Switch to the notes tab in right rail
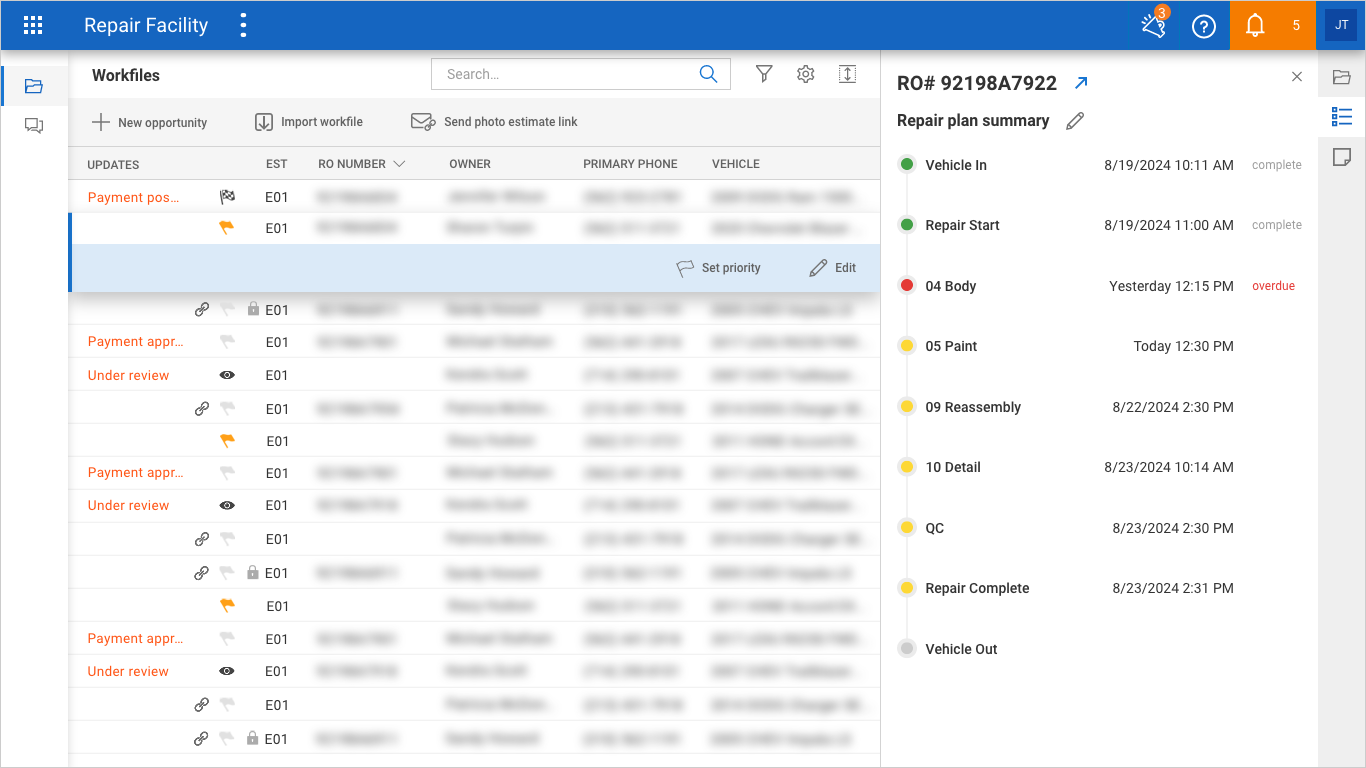Image resolution: width=1366 pixels, height=768 pixels. point(1342,157)
